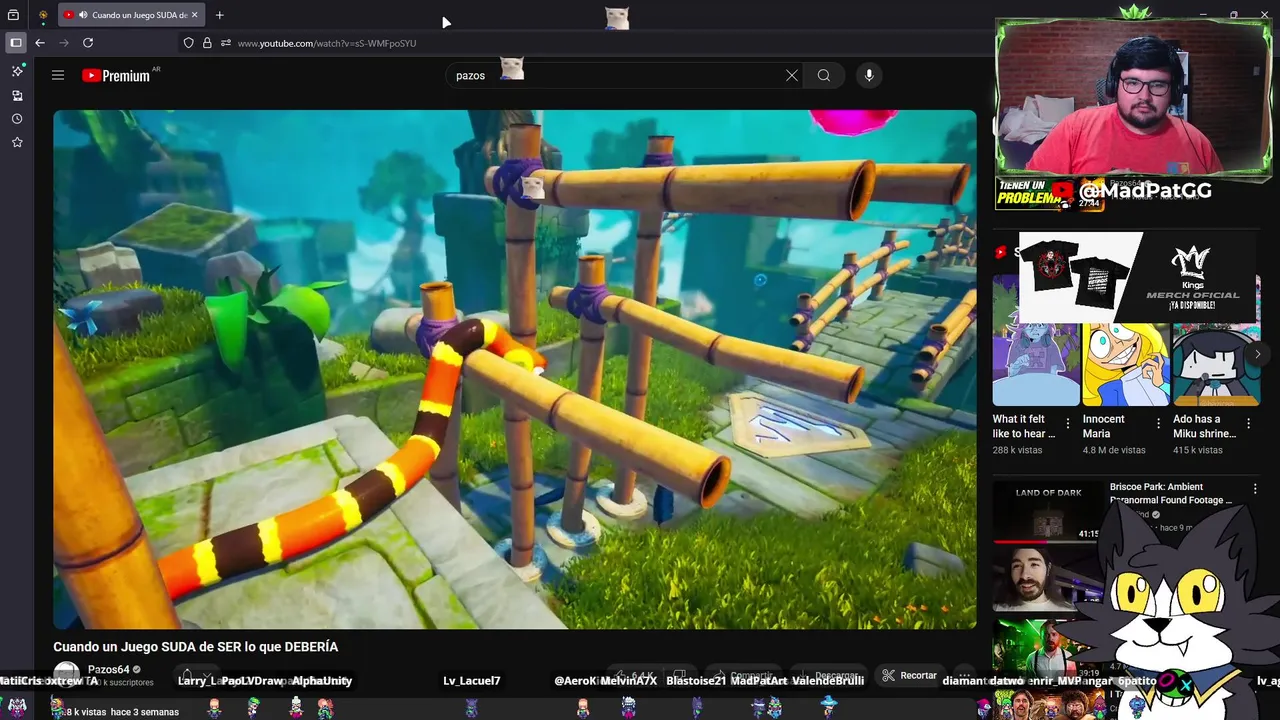Start voice search with microphone
Screen dimensions: 1280x720
point(869,75)
